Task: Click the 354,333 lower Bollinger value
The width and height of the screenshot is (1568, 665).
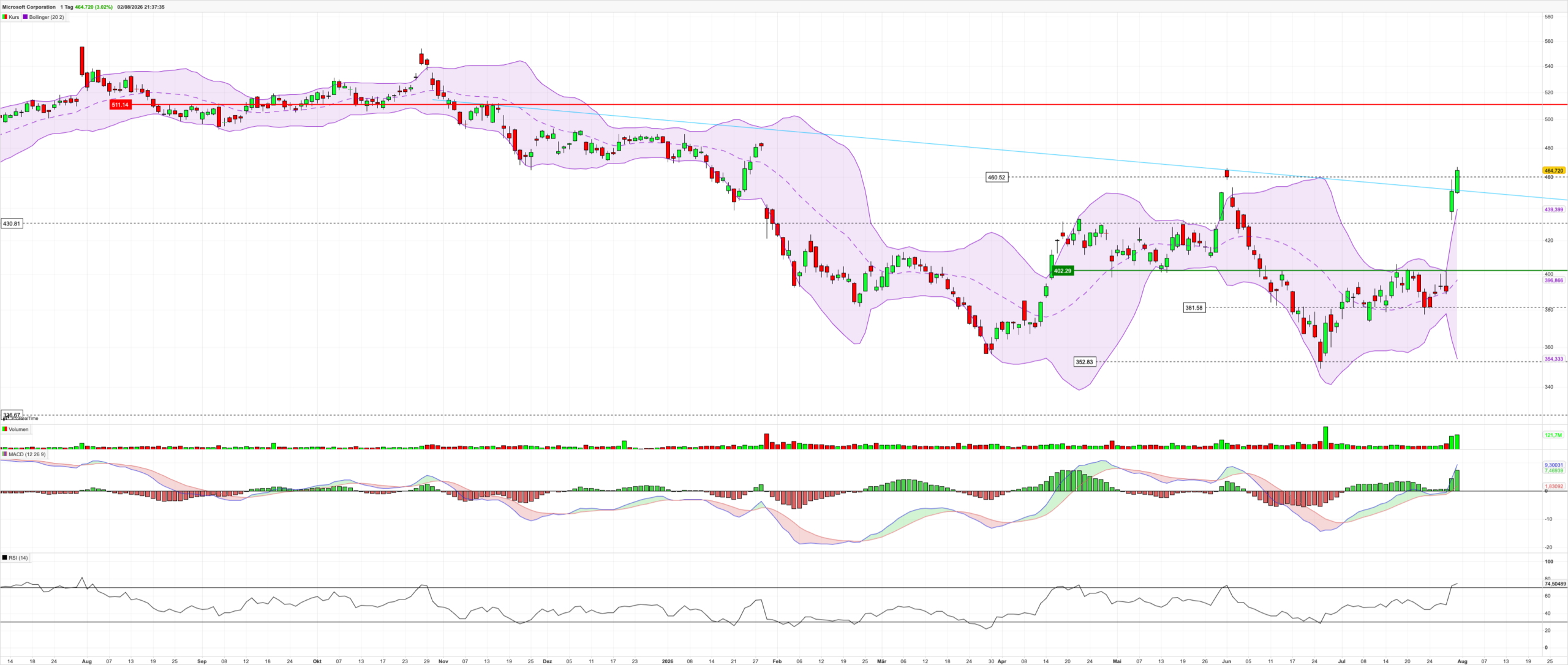Action: pyautogui.click(x=1554, y=359)
